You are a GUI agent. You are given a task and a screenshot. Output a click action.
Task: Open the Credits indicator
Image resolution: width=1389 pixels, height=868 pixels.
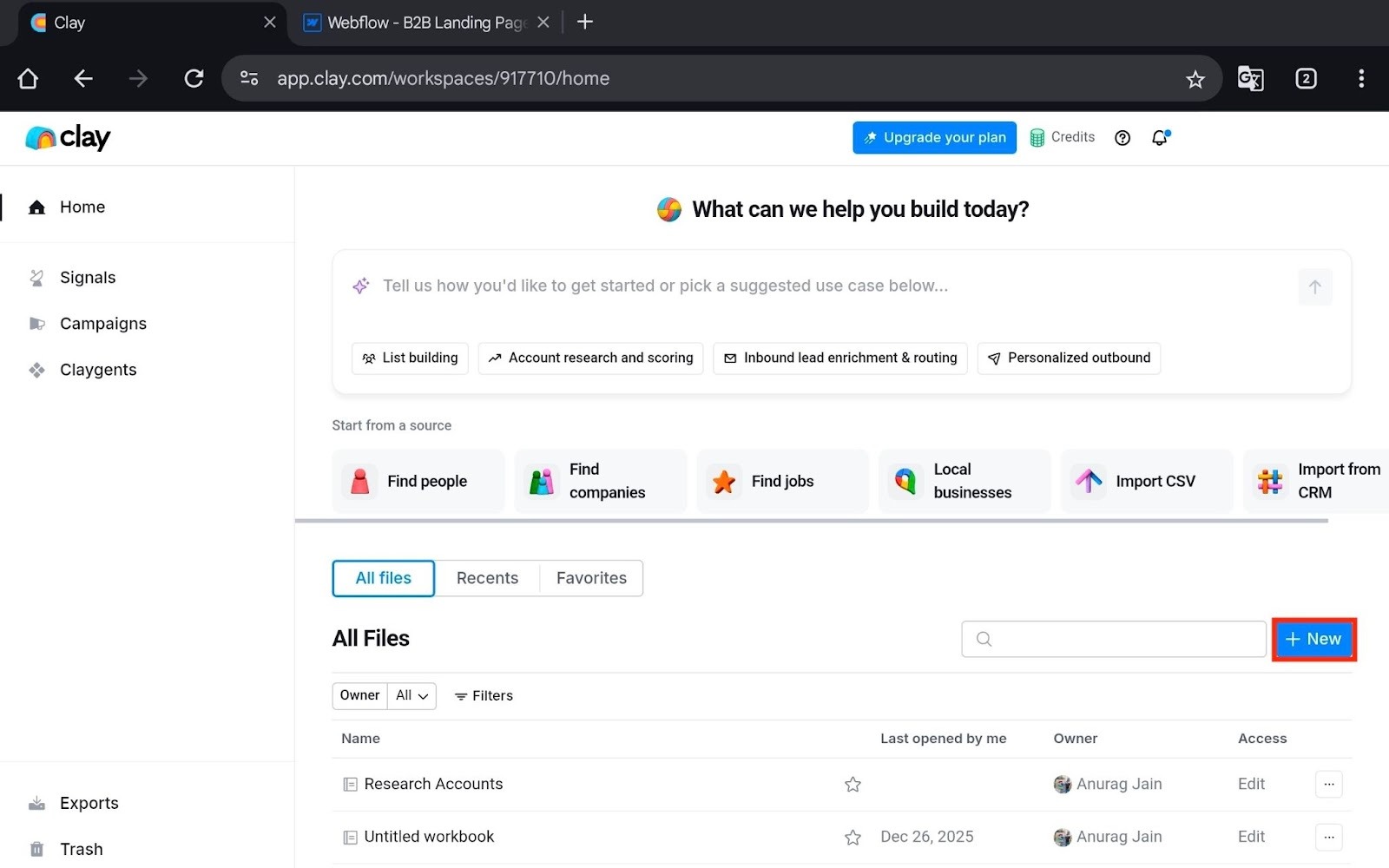[x=1062, y=137]
